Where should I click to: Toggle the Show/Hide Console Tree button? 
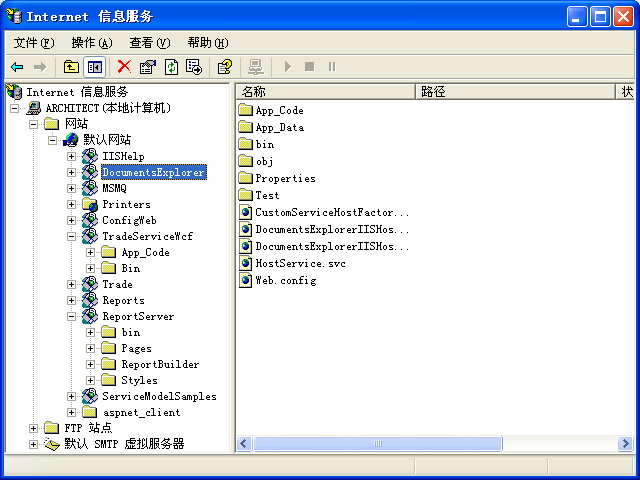pos(94,67)
